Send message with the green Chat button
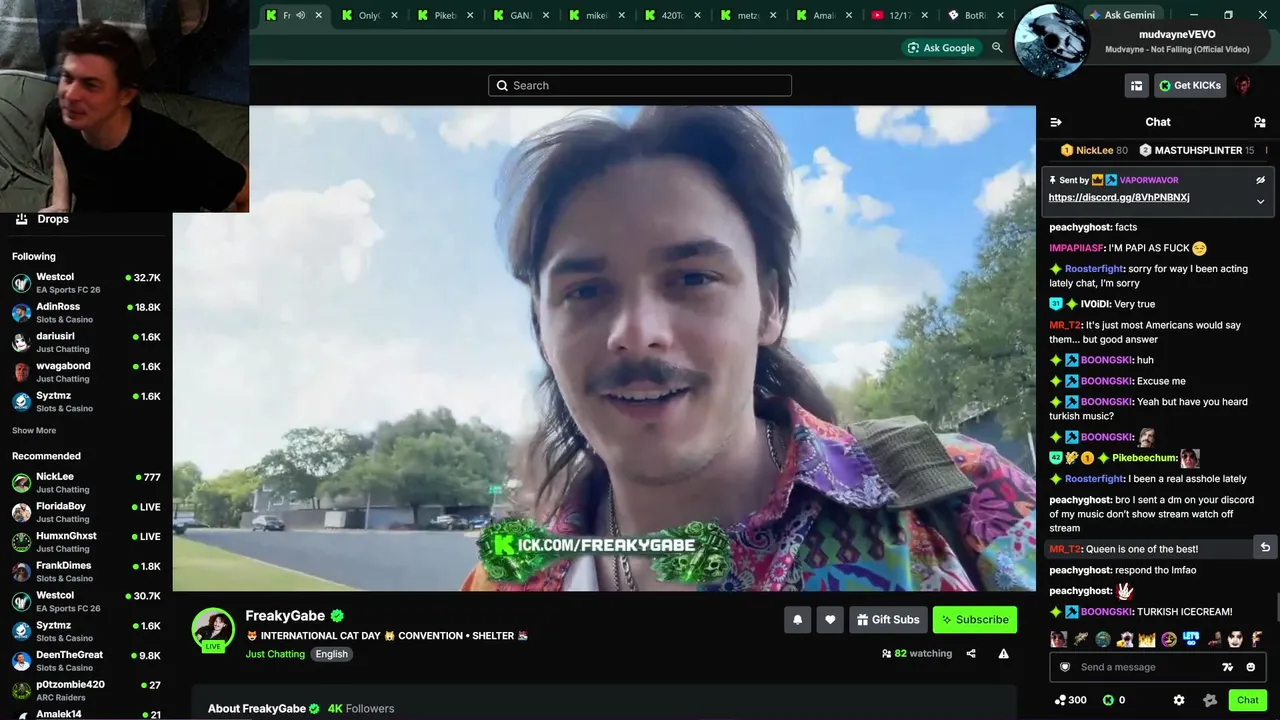 (x=1247, y=700)
